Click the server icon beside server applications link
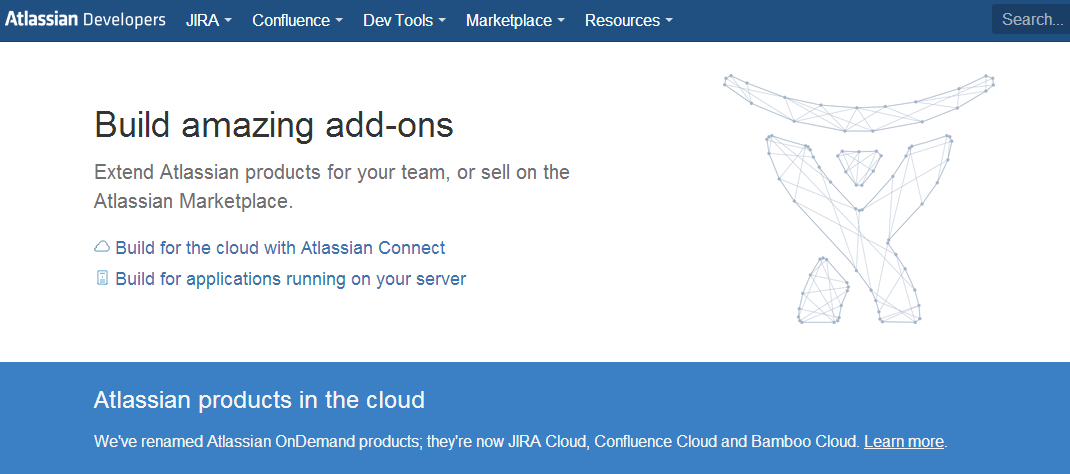This screenshot has height=474, width=1070. click(x=102, y=278)
